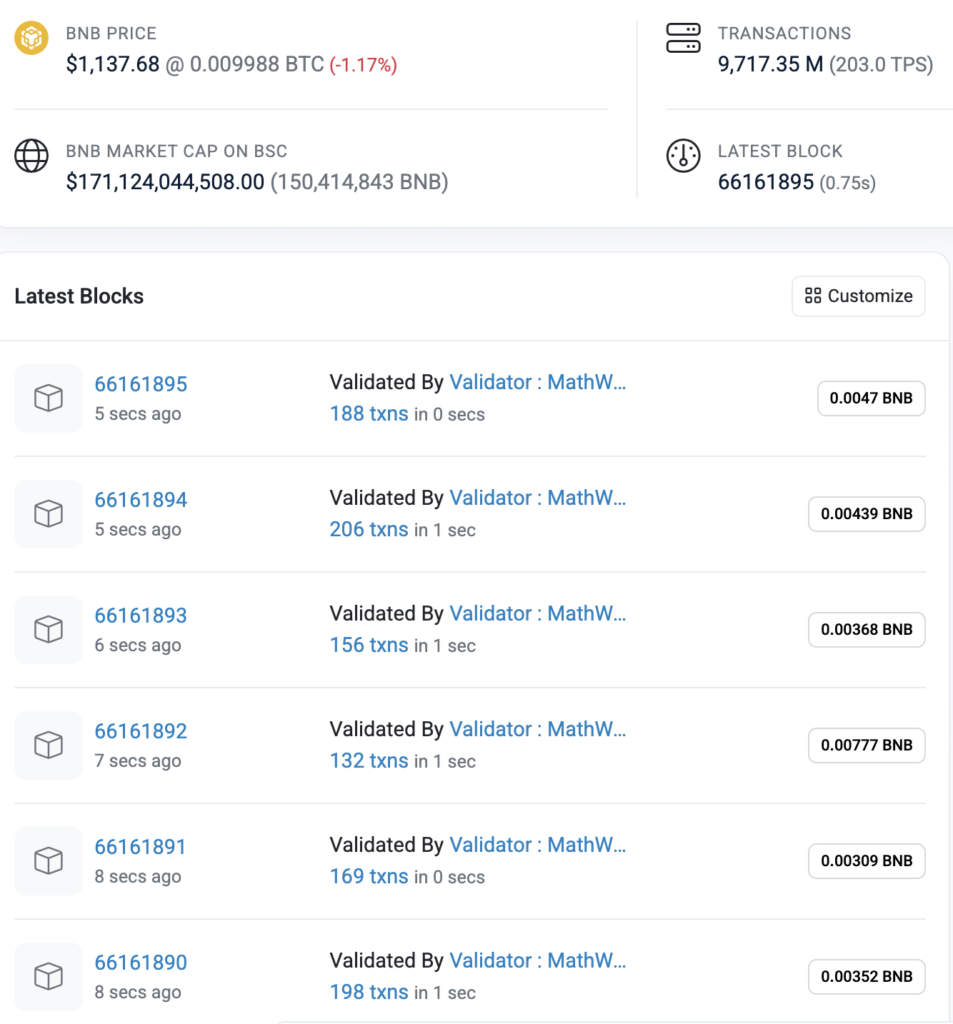Image resolution: width=953 pixels, height=1024 pixels.
Task: View the 206 txns link
Action: pos(369,530)
